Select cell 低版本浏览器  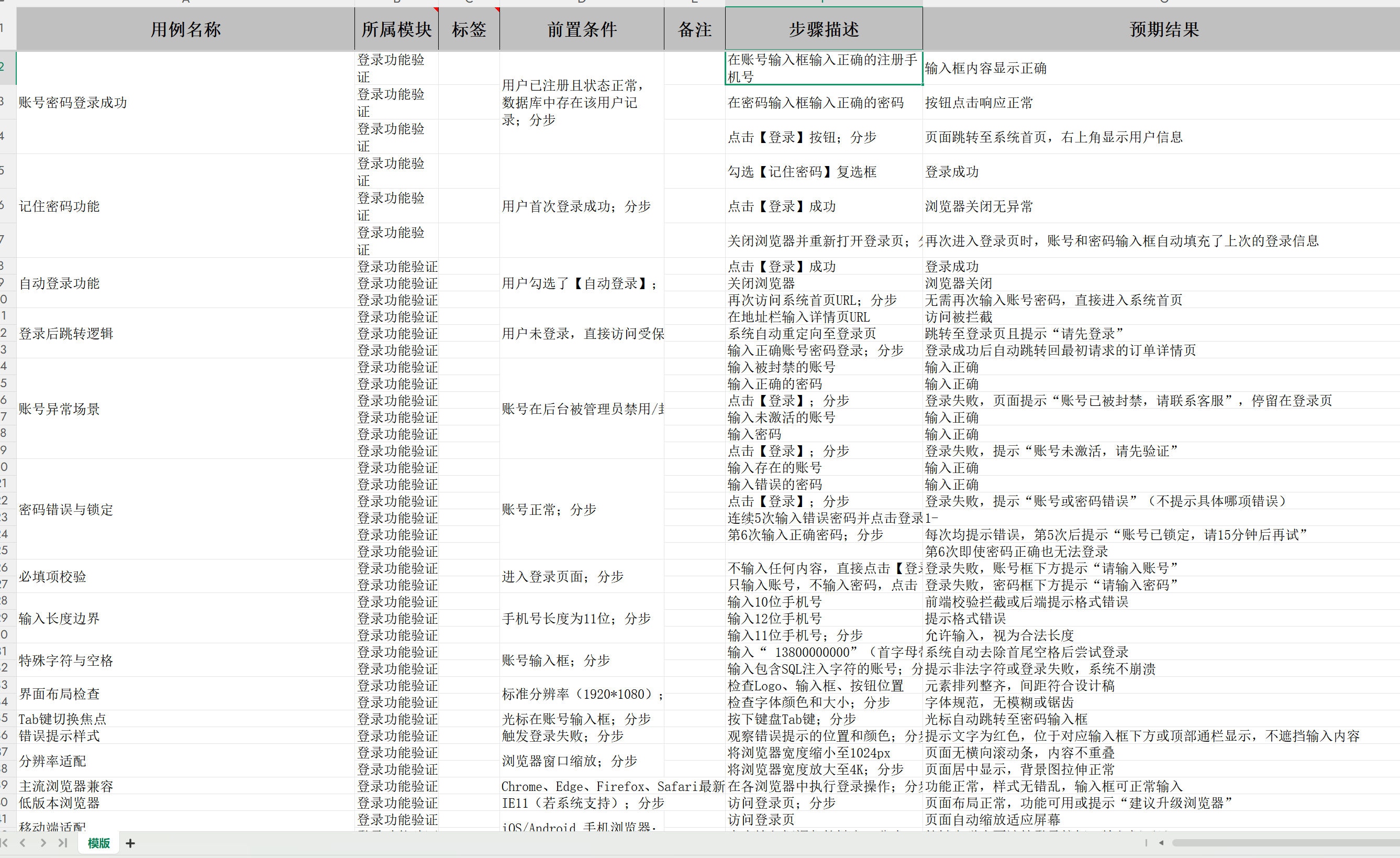(185, 803)
